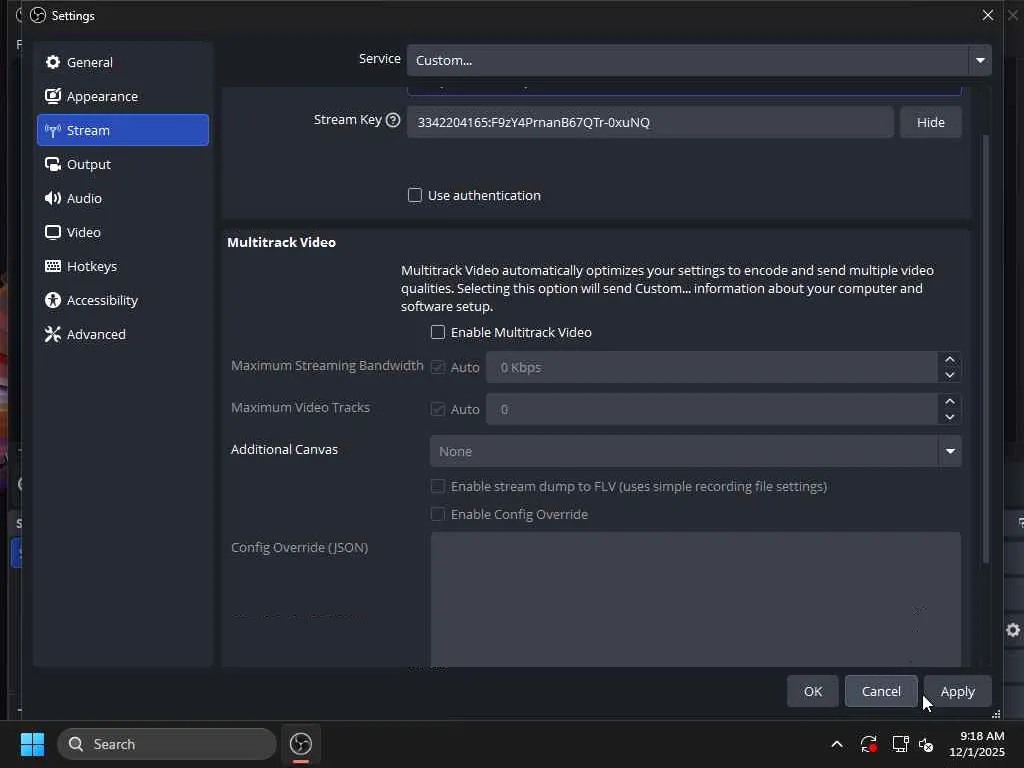1024x768 pixels.
Task: Toggle Enable Config Override checkbox
Action: (438, 515)
